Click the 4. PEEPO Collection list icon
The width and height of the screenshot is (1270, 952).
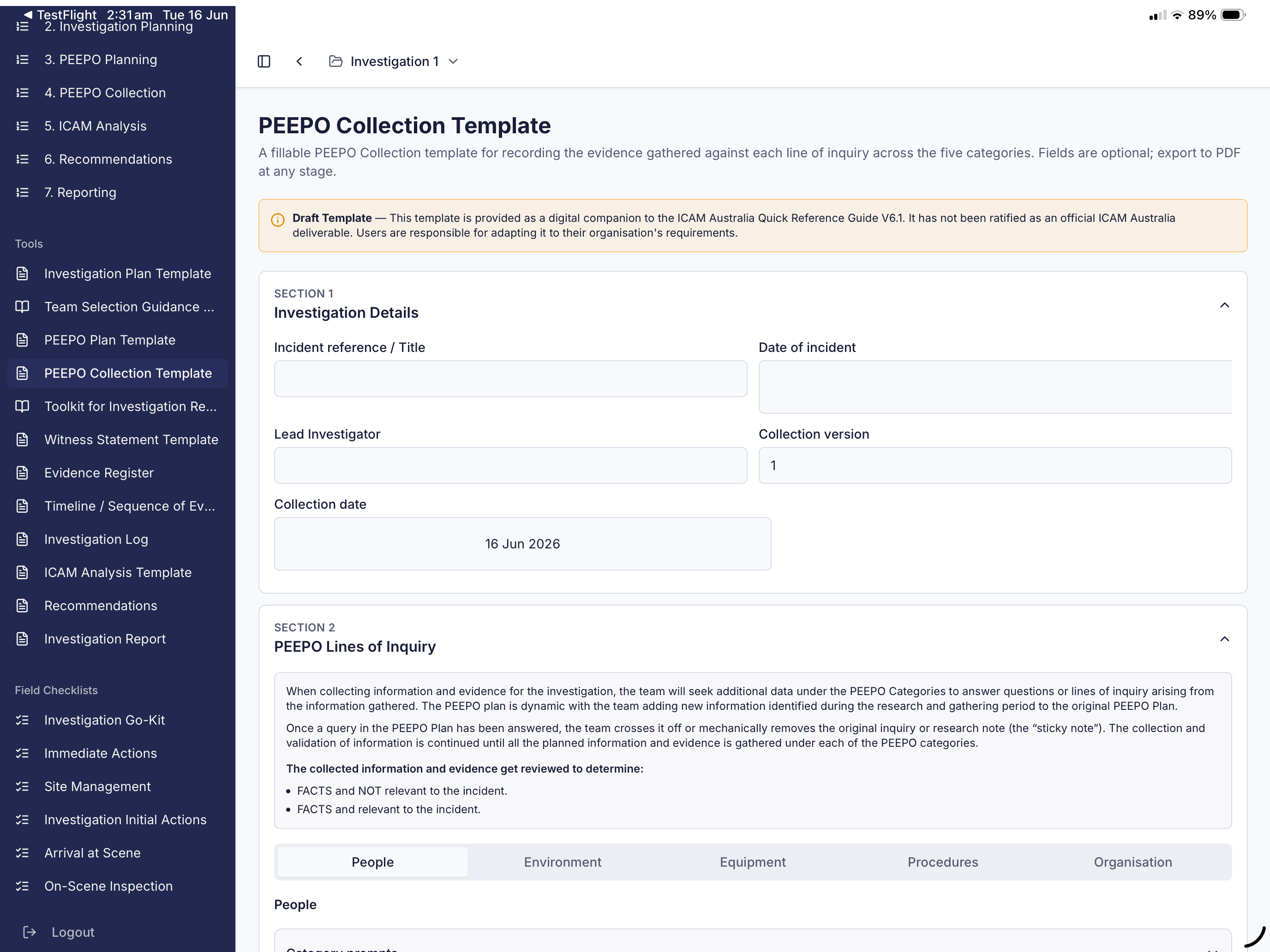pos(23,93)
